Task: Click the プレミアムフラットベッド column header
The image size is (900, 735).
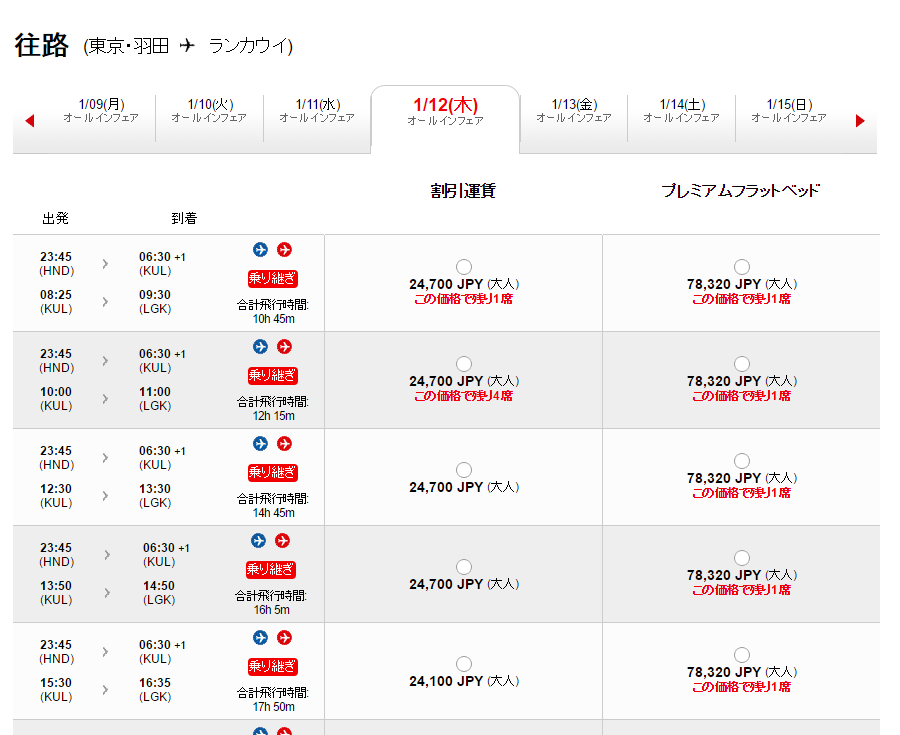Action: pos(740,190)
